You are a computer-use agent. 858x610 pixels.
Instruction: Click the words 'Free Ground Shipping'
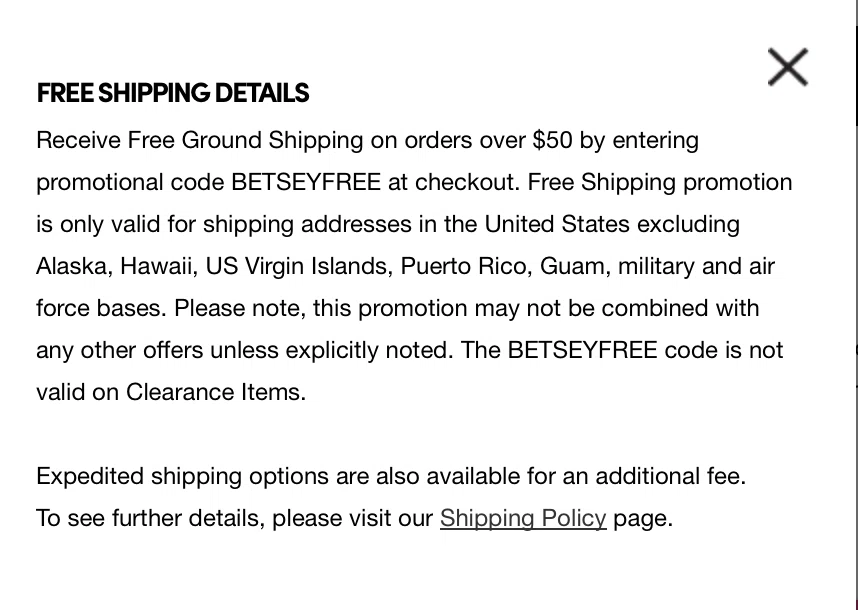point(245,141)
